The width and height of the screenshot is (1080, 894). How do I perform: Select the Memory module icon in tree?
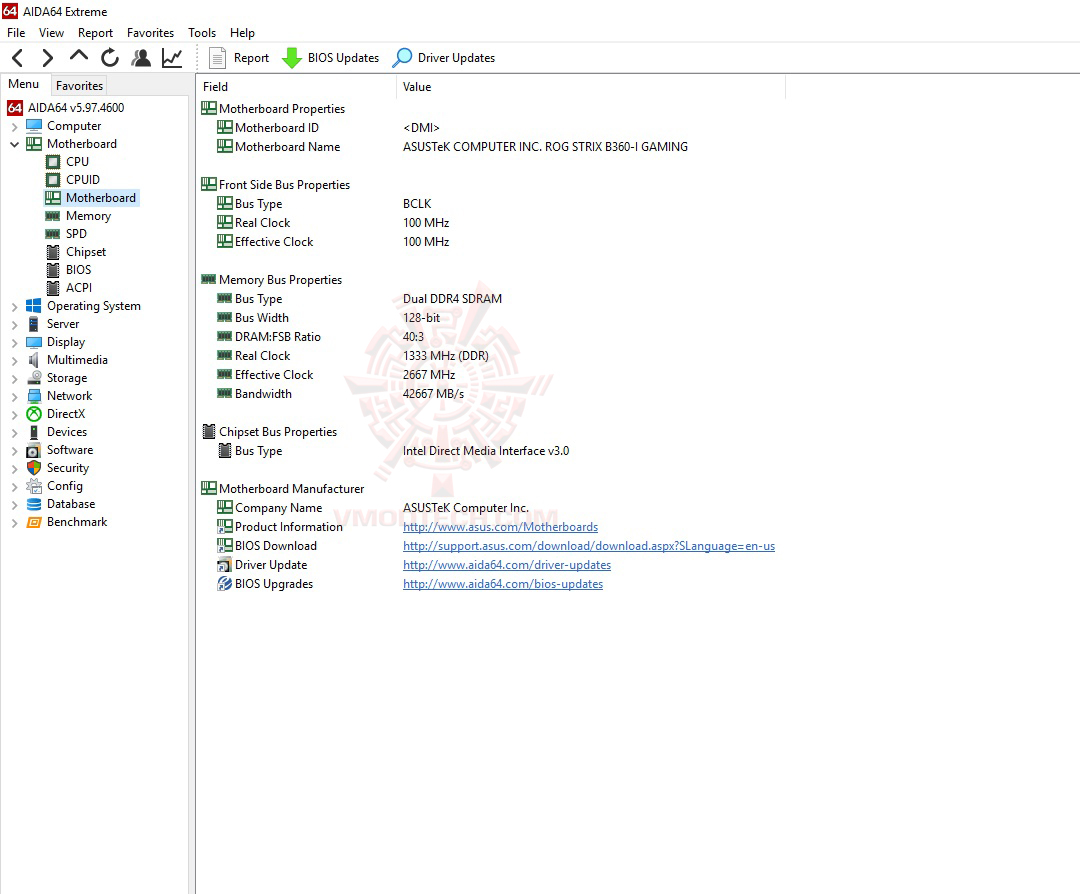pyautogui.click(x=53, y=216)
